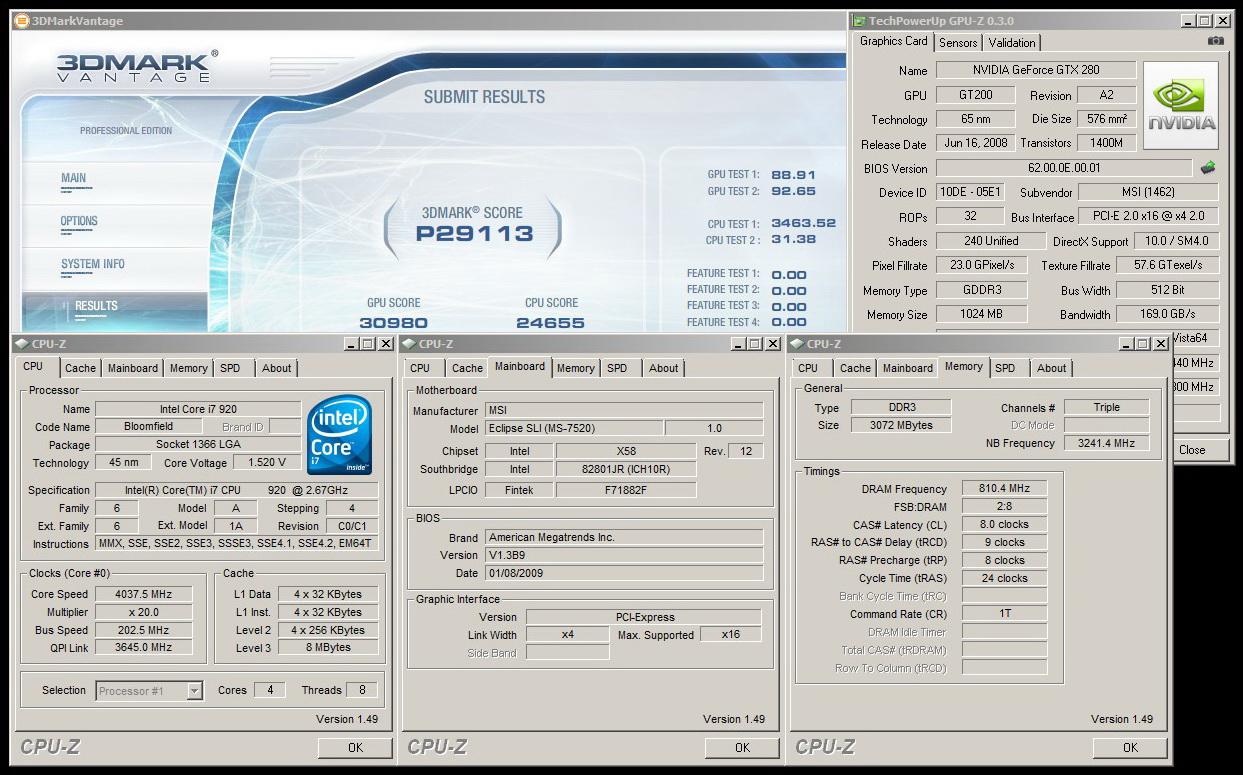Click the BIOS Date value 01/08/2009

[623, 573]
